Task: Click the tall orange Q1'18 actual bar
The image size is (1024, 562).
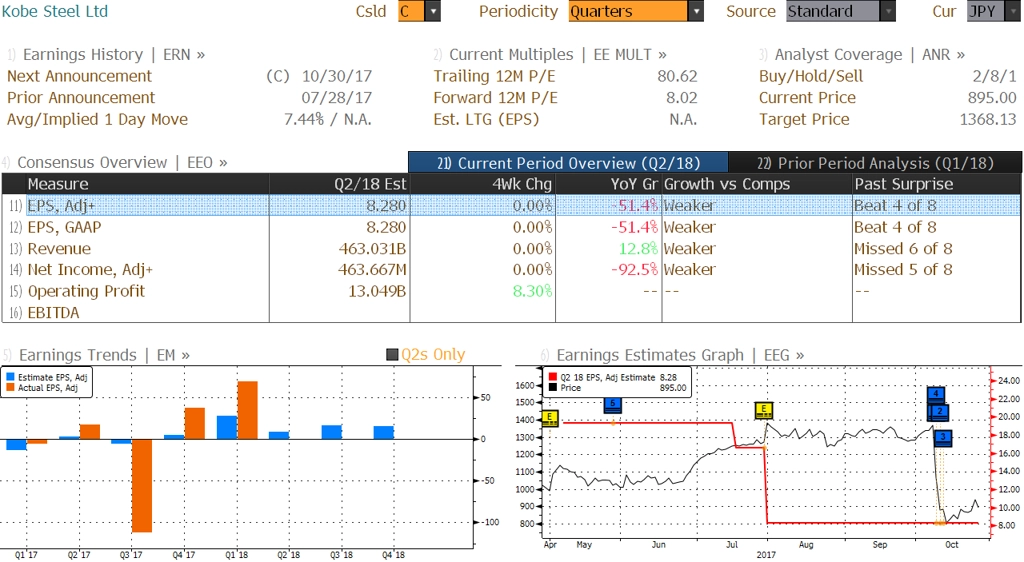Action: pyautogui.click(x=248, y=410)
